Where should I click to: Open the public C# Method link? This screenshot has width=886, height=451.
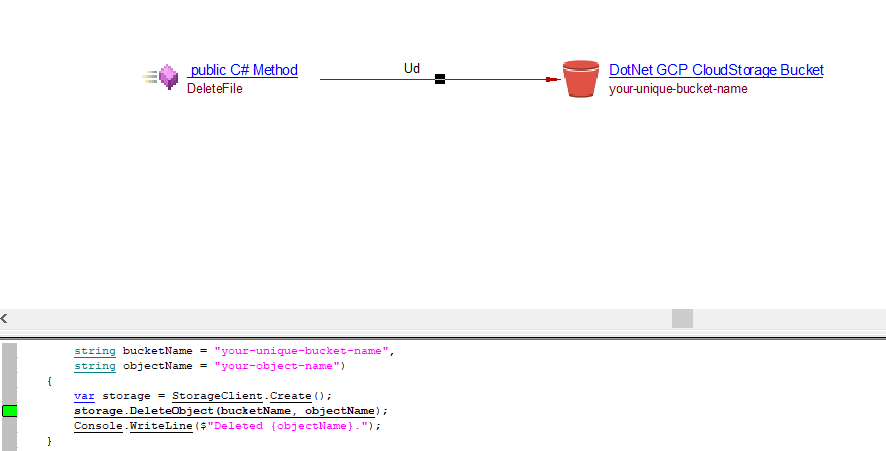coord(242,70)
